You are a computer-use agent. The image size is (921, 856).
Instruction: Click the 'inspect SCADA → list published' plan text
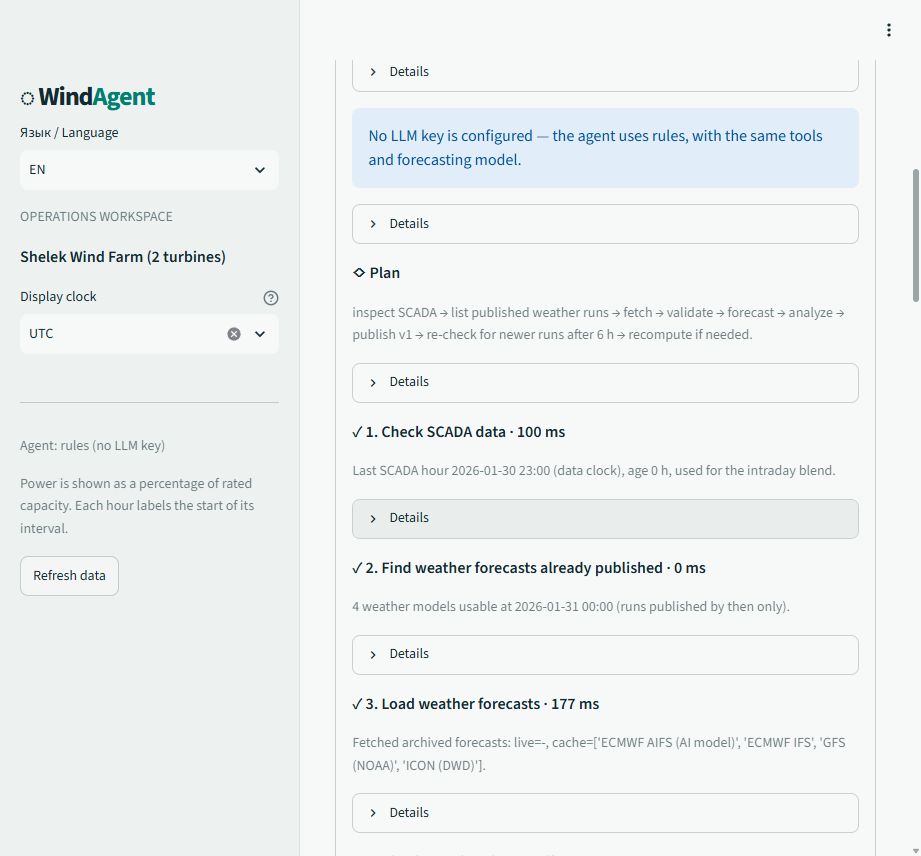(599, 323)
